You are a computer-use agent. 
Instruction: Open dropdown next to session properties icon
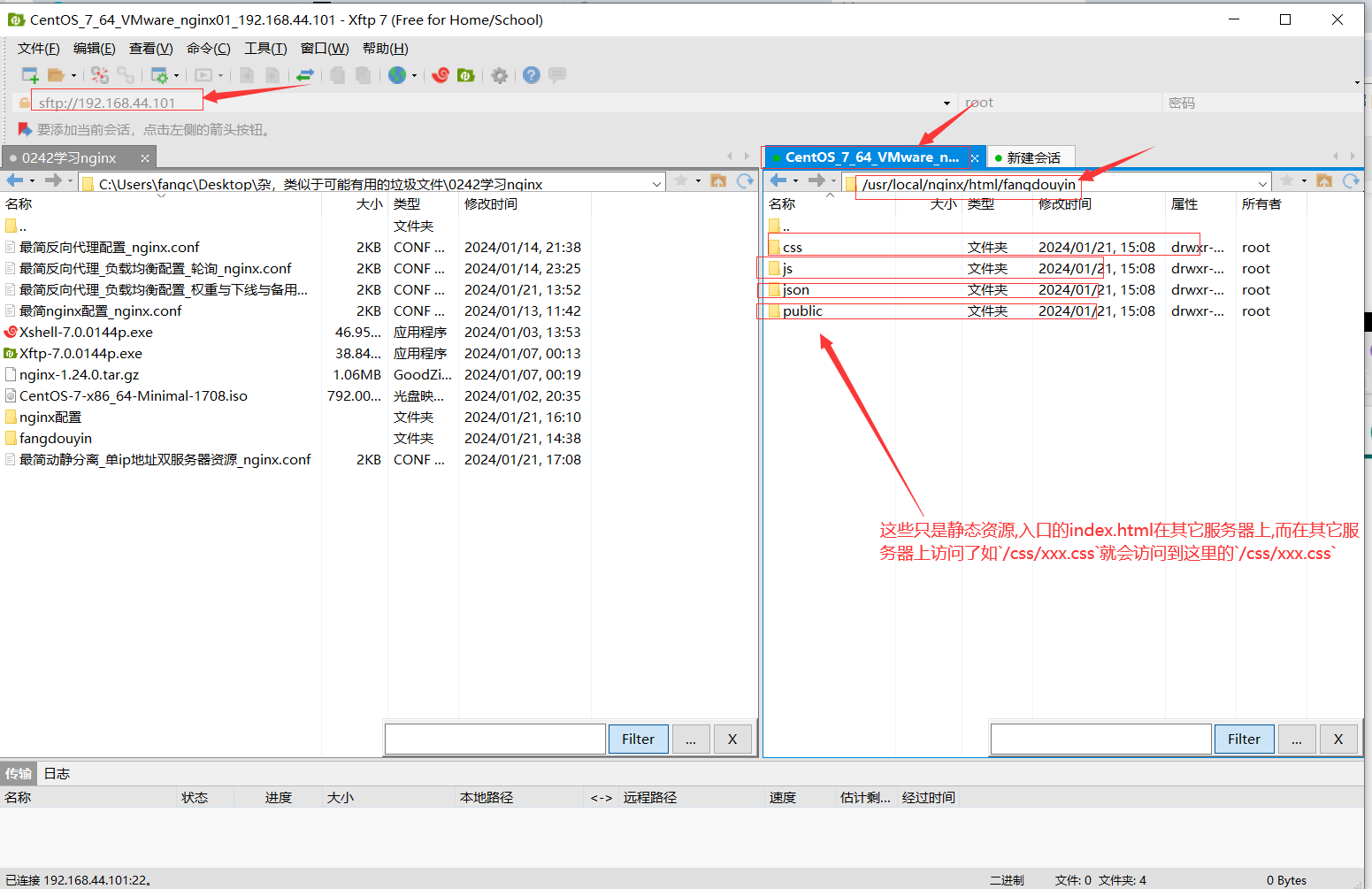[x=176, y=76]
